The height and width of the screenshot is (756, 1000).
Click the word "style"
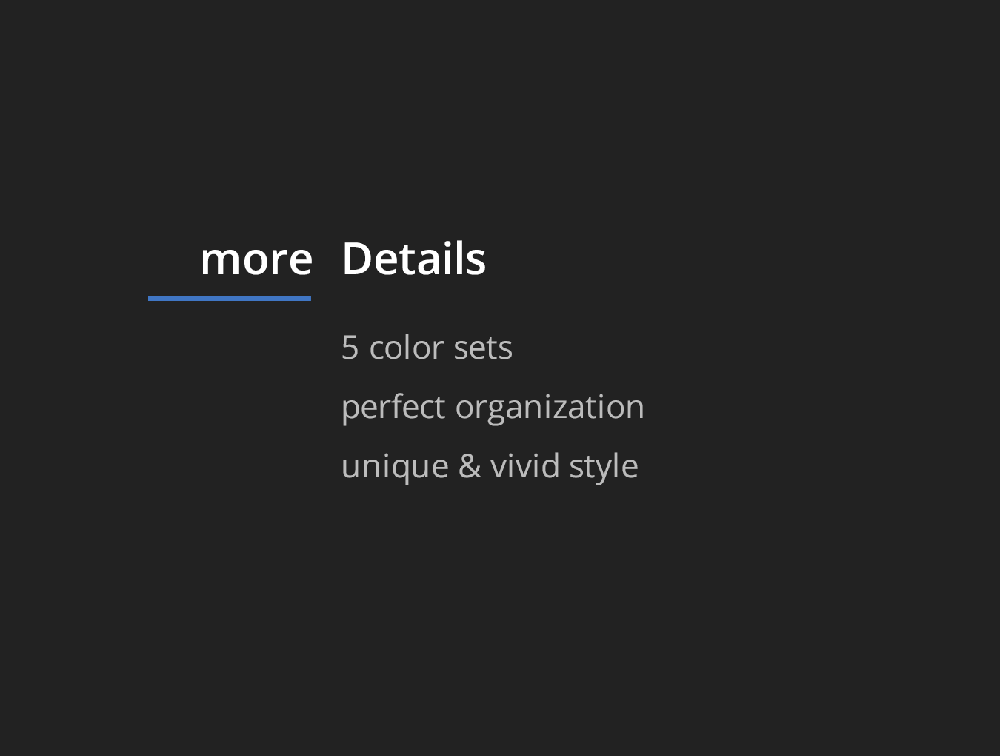coord(603,468)
